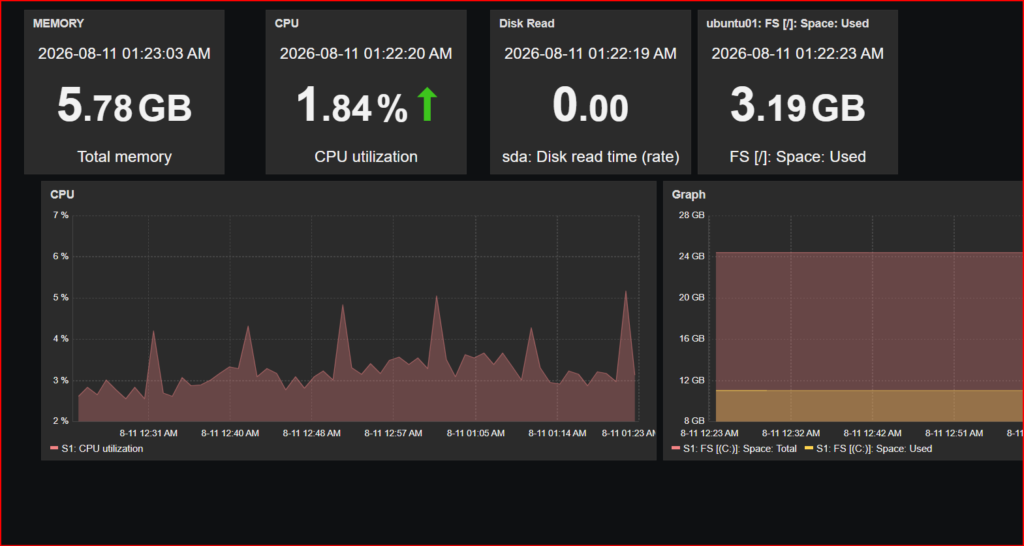Click the CPU graph panel title
The width and height of the screenshot is (1024, 546).
point(62,195)
